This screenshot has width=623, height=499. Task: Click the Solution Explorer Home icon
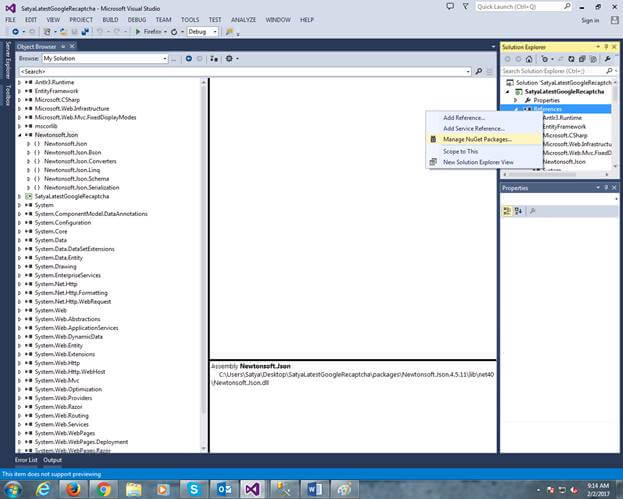coord(529,59)
